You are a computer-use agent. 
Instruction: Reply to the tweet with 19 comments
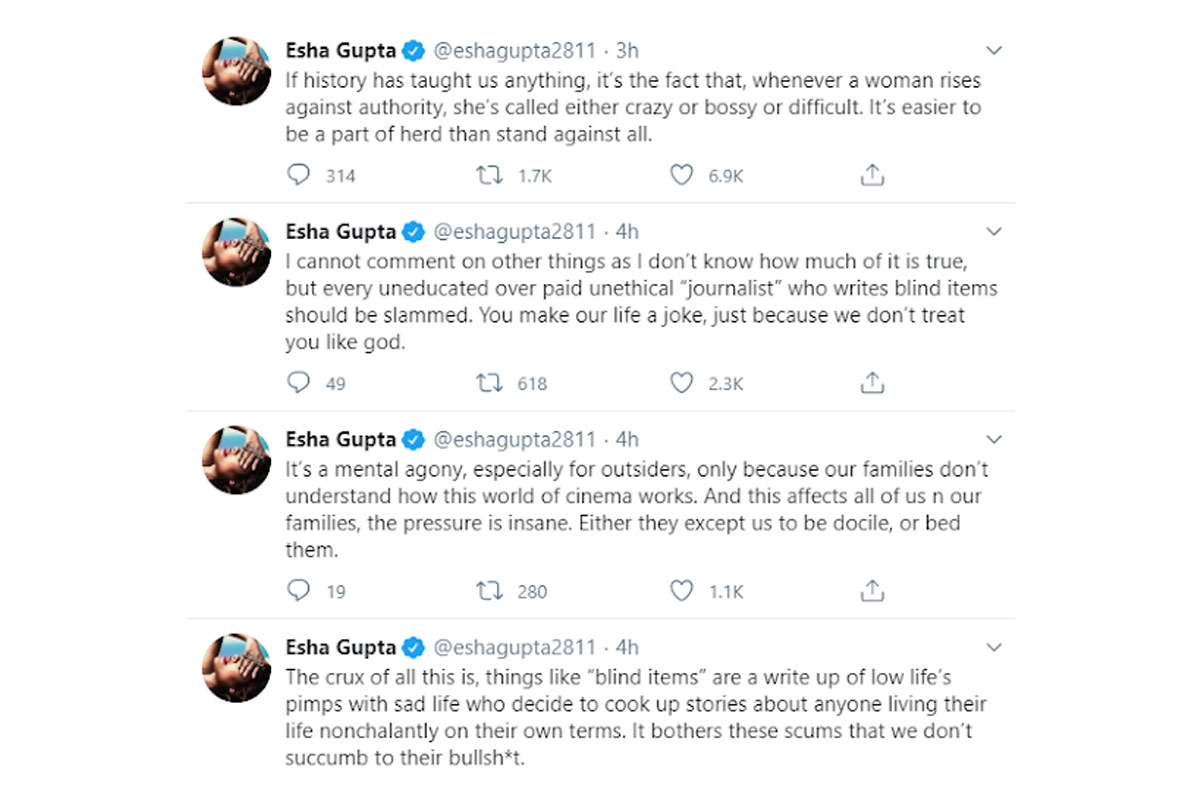(x=299, y=591)
